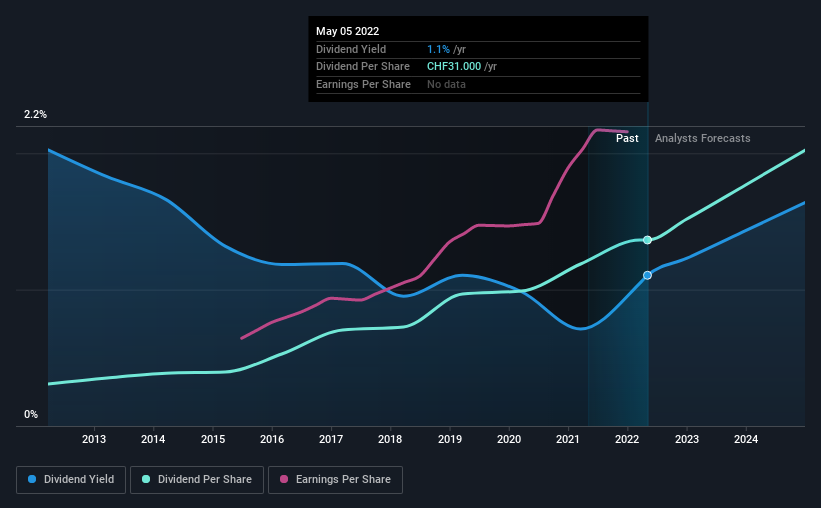Click the 'Analysts Forecasts' label
The height and width of the screenshot is (508, 821).
tap(702, 138)
